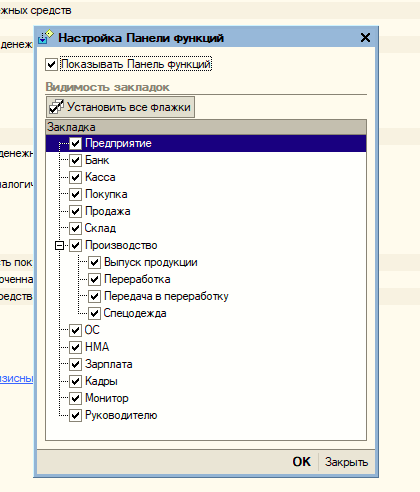Select the НМА row label
This screenshot has width=420, height=492.
pyautogui.click(x=97, y=347)
